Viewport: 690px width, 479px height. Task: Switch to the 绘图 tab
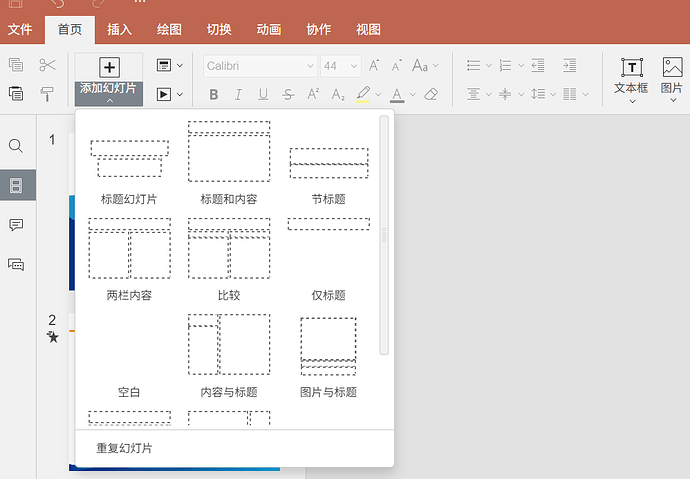pos(169,29)
